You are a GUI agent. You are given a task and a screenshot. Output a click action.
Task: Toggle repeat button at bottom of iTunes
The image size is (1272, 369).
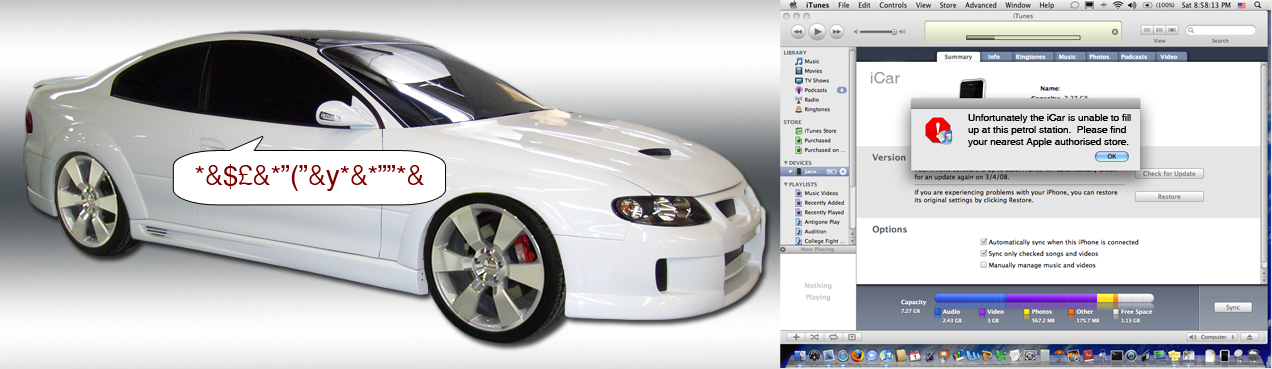pos(833,337)
